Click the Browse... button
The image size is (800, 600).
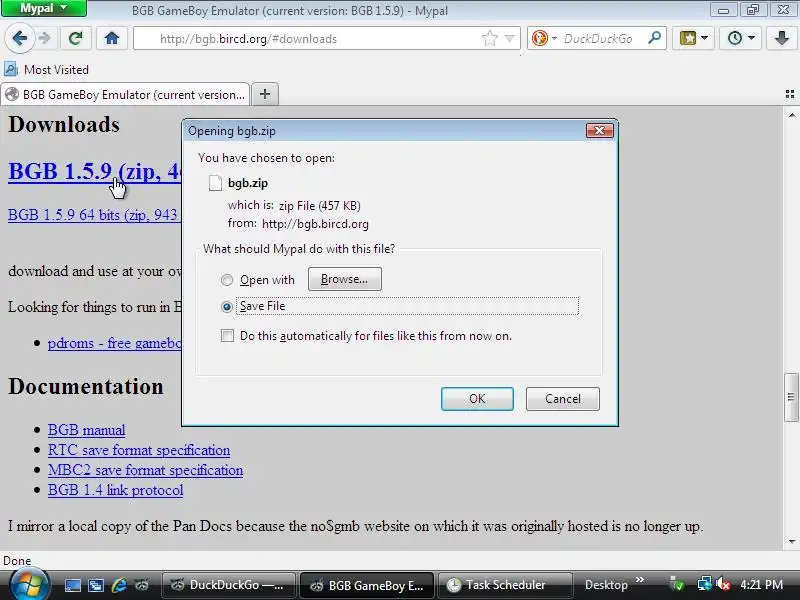tap(344, 279)
